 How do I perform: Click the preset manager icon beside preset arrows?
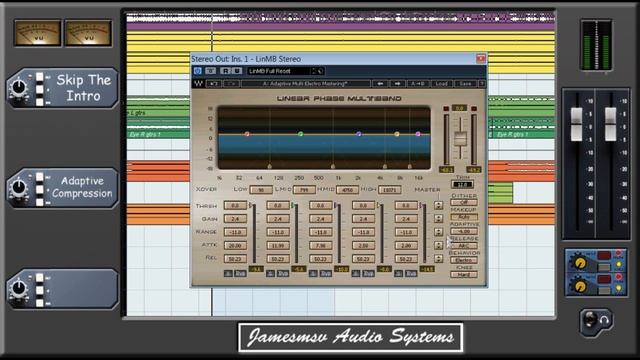point(321,71)
